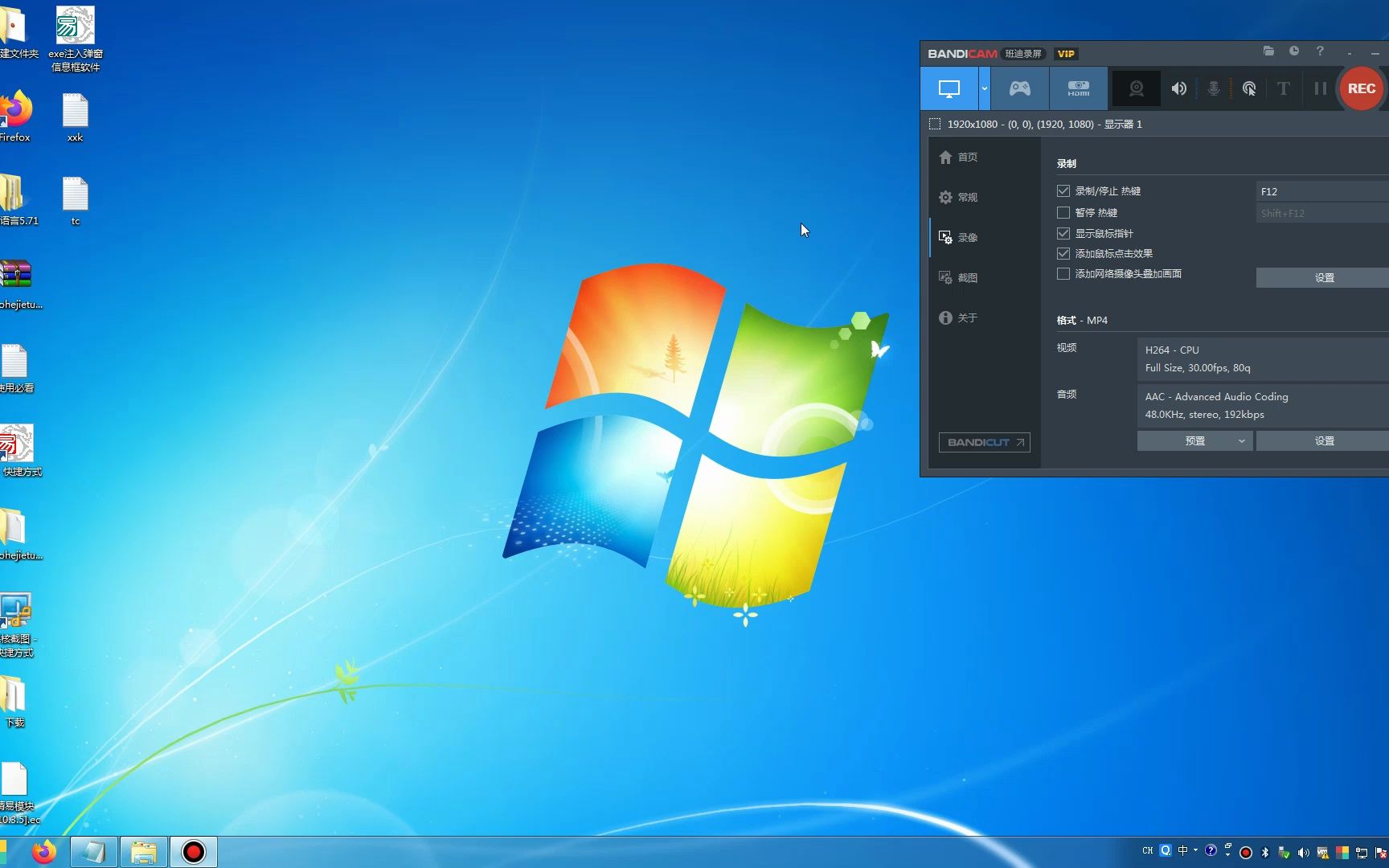Open the 截图 screenshot tab
The height and width of the screenshot is (868, 1389).
958,278
